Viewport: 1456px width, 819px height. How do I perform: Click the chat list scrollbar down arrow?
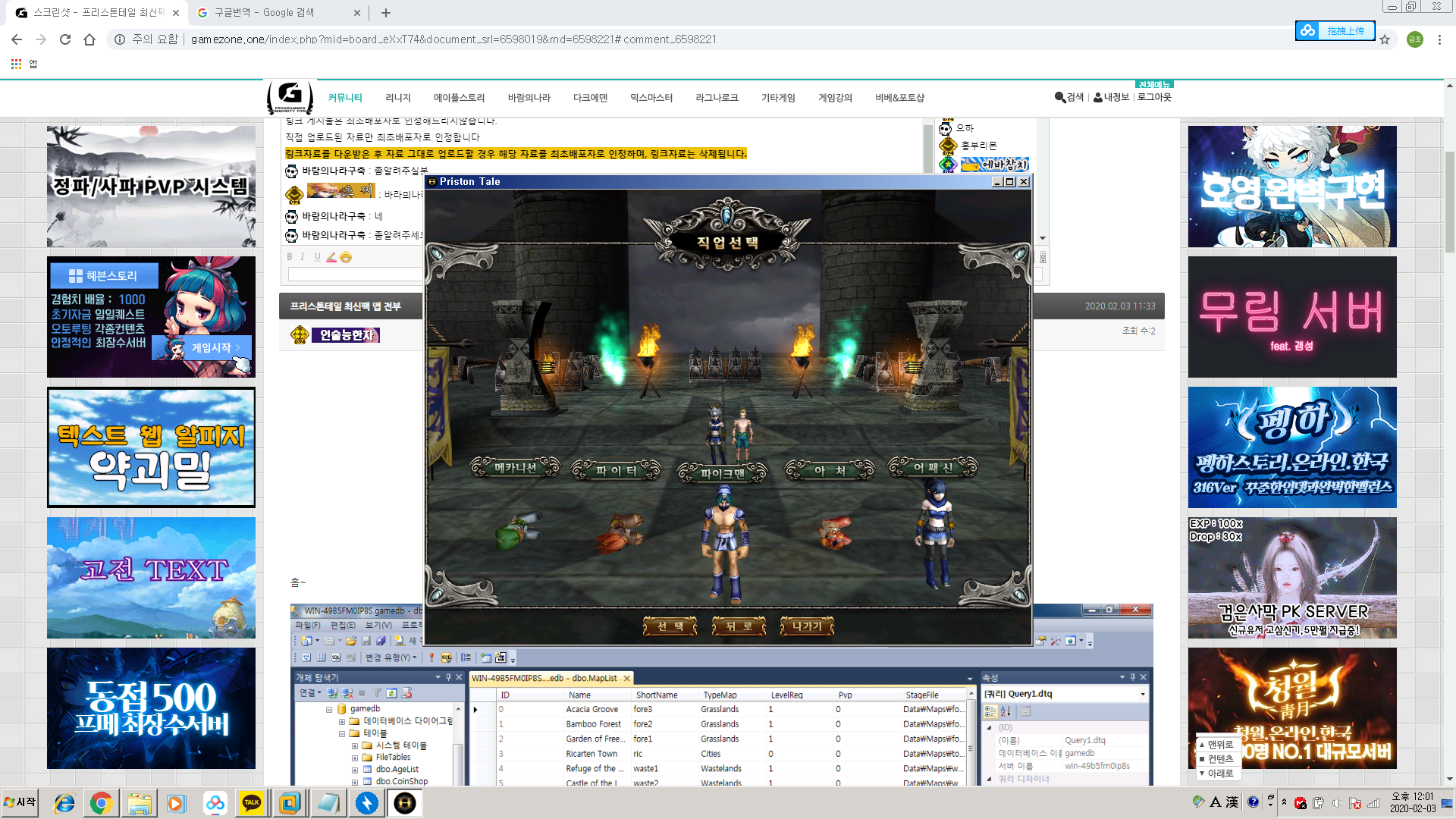click(1043, 238)
